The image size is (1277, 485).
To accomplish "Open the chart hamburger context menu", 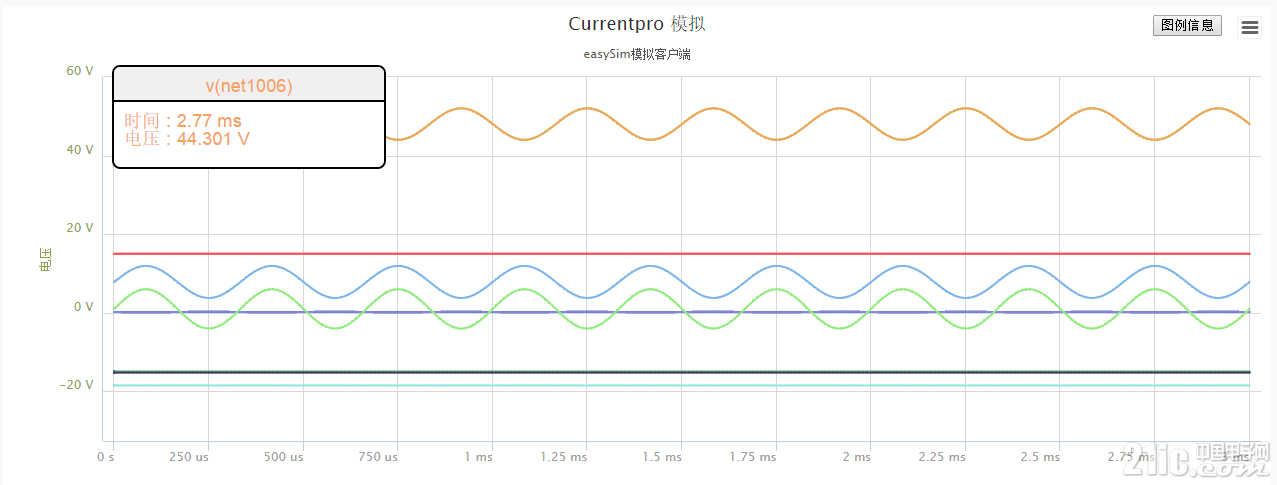I will (1249, 28).
